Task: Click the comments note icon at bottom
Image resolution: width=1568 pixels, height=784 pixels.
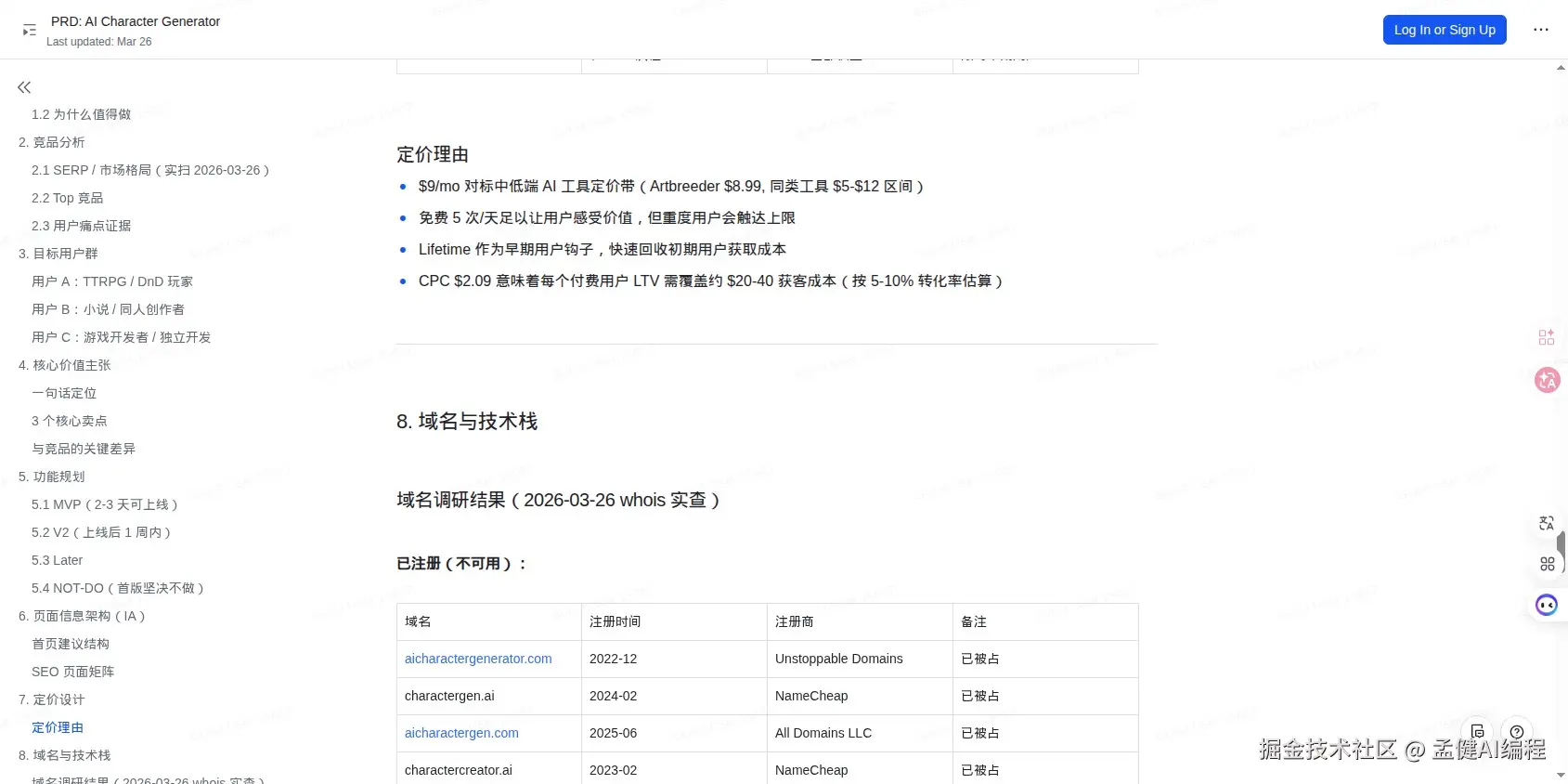Action: (1478, 732)
